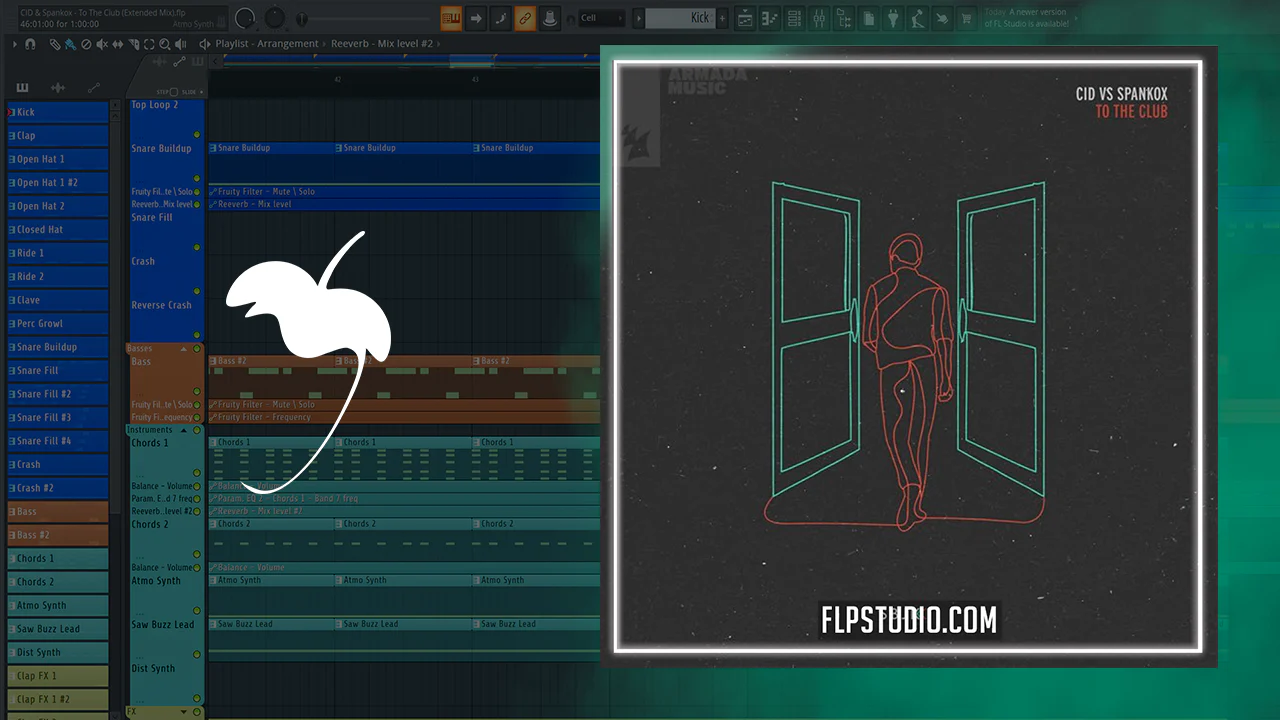Click Playlist - Arrangement breadcrumb

pyautogui.click(x=267, y=44)
